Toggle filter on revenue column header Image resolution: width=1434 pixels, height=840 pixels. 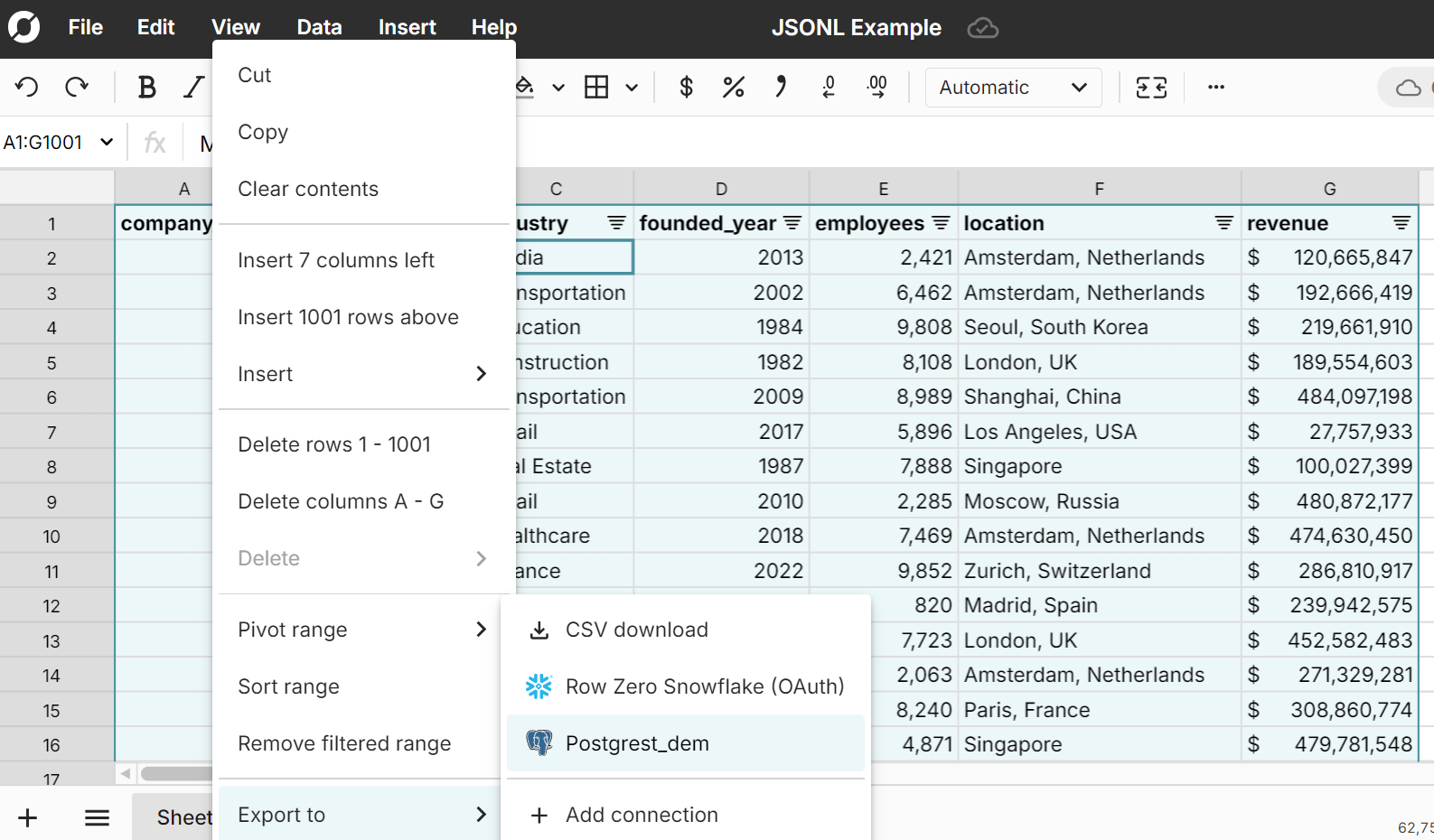click(1401, 223)
